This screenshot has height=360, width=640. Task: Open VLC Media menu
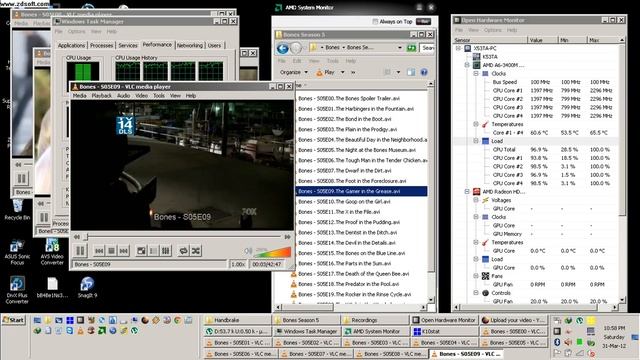click(80, 96)
